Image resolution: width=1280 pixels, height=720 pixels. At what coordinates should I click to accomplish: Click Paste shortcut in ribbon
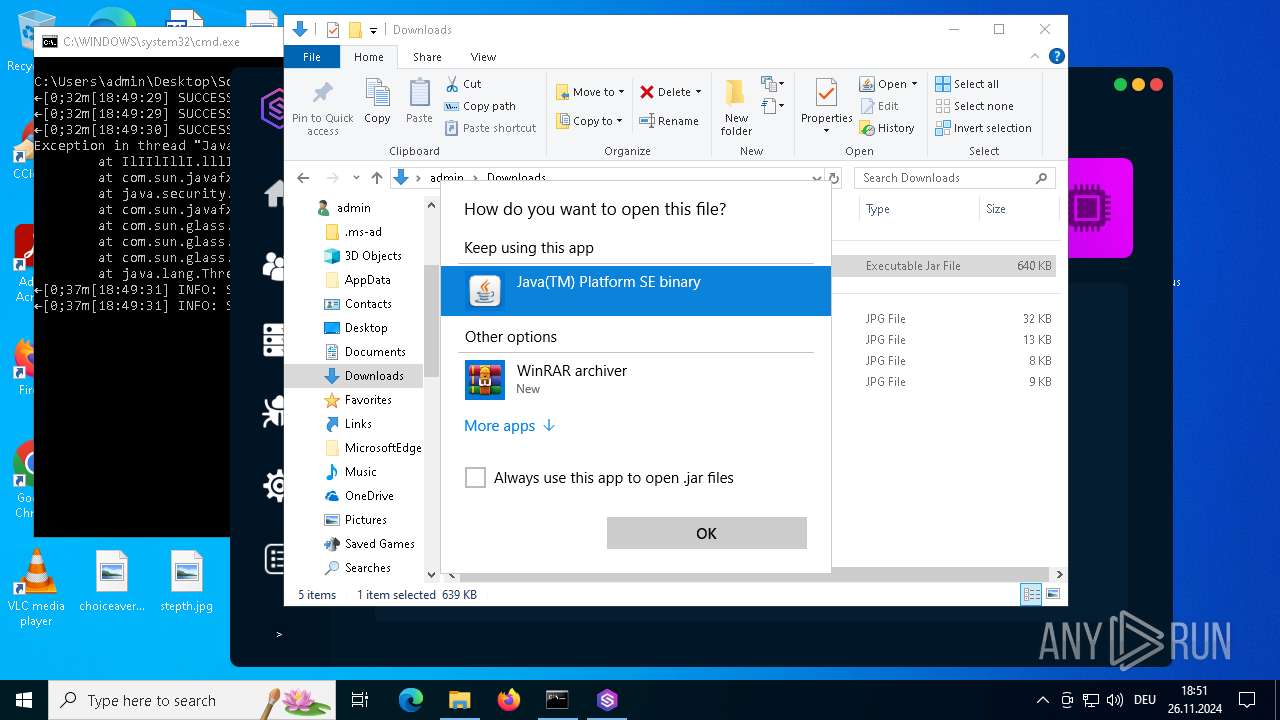point(491,128)
